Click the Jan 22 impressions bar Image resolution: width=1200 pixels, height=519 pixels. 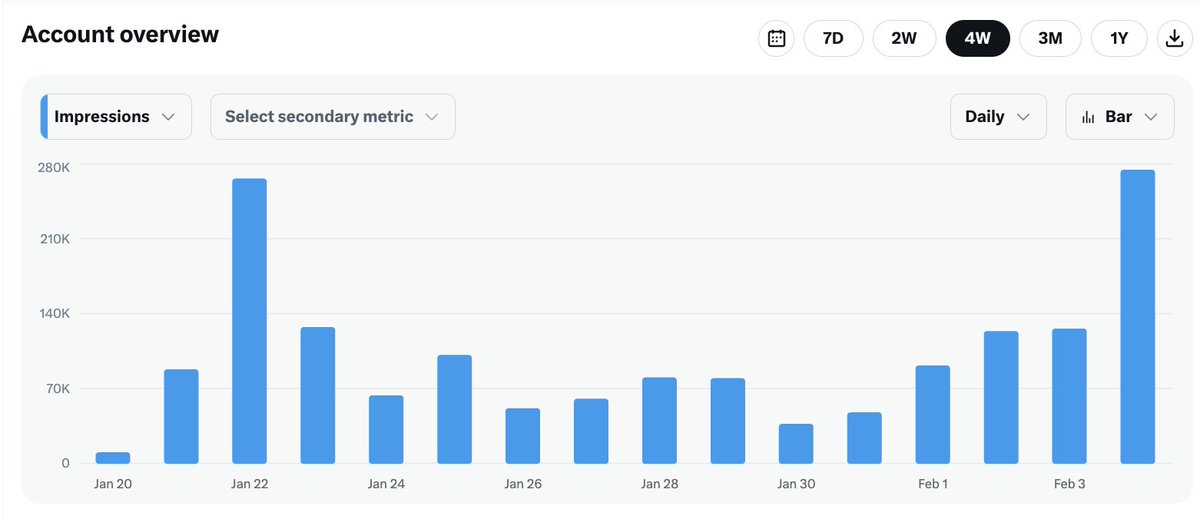click(249, 321)
